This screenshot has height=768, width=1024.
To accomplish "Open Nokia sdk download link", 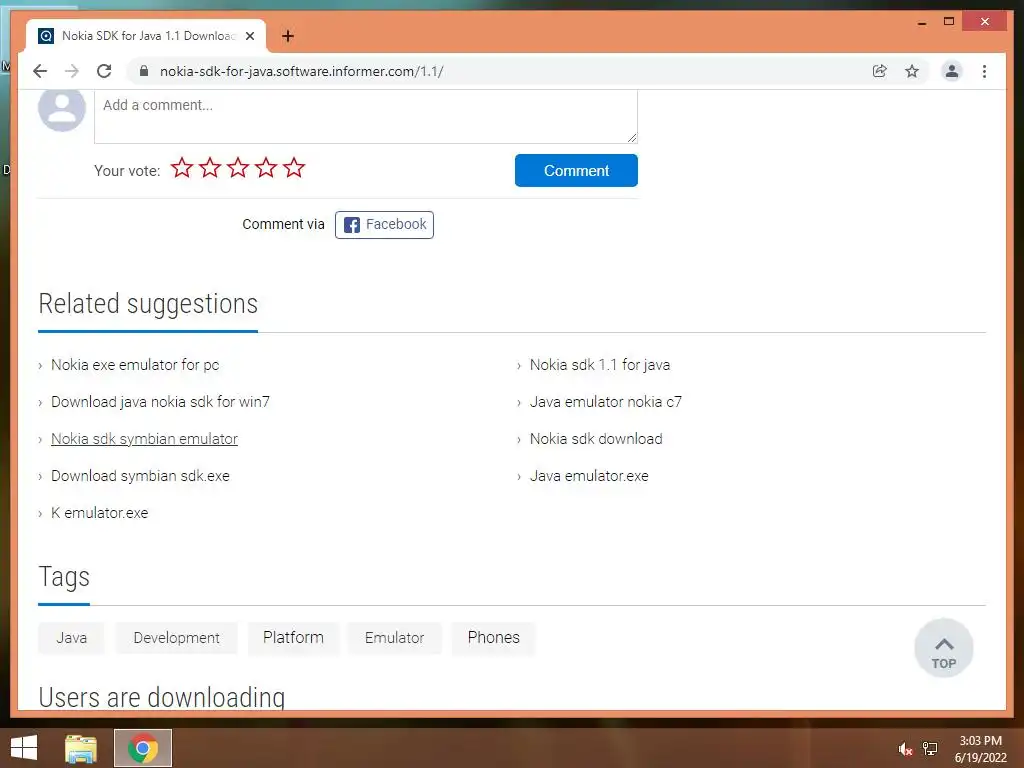I will tap(596, 439).
